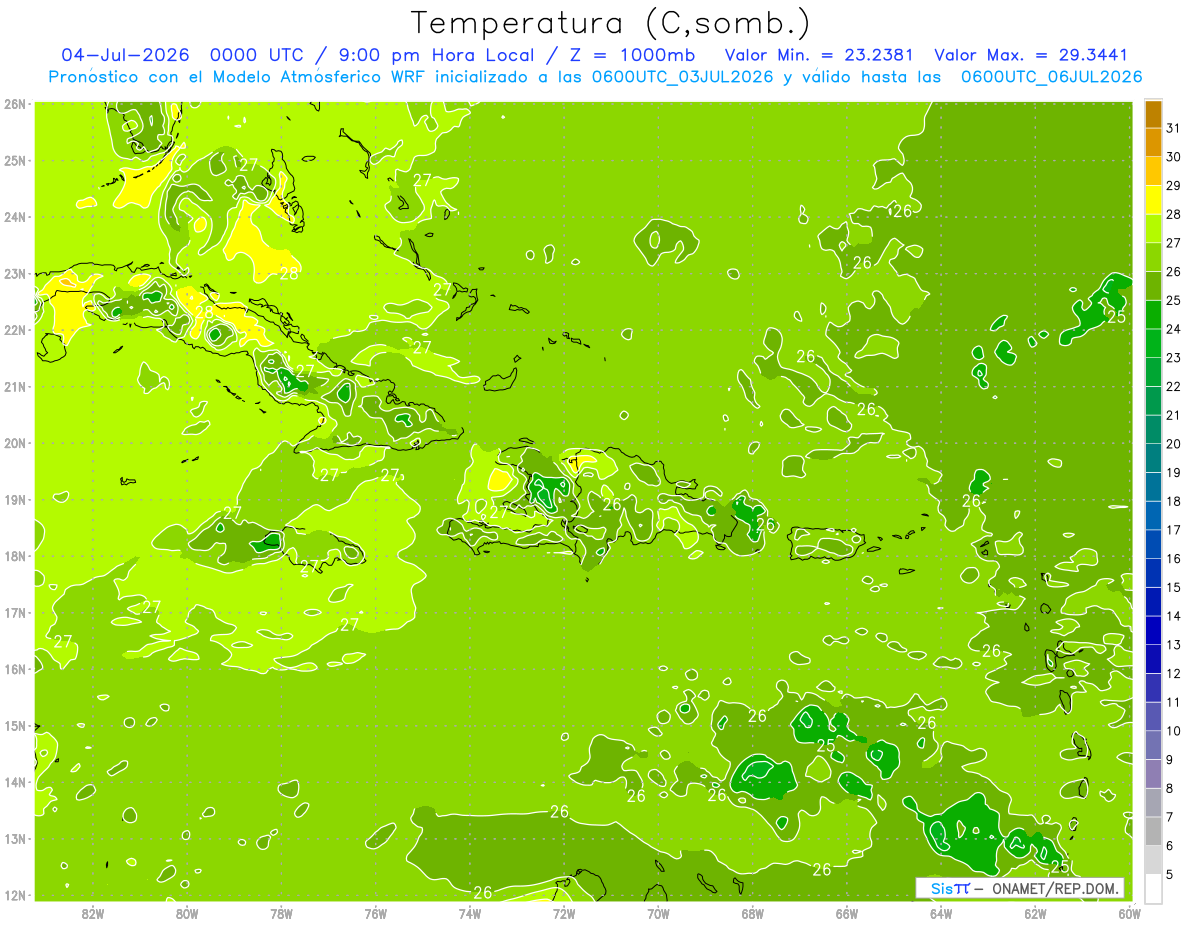This screenshot has height=927, width=1200.
Task: Click the '14N' latitude axis label
Action: 15,782
